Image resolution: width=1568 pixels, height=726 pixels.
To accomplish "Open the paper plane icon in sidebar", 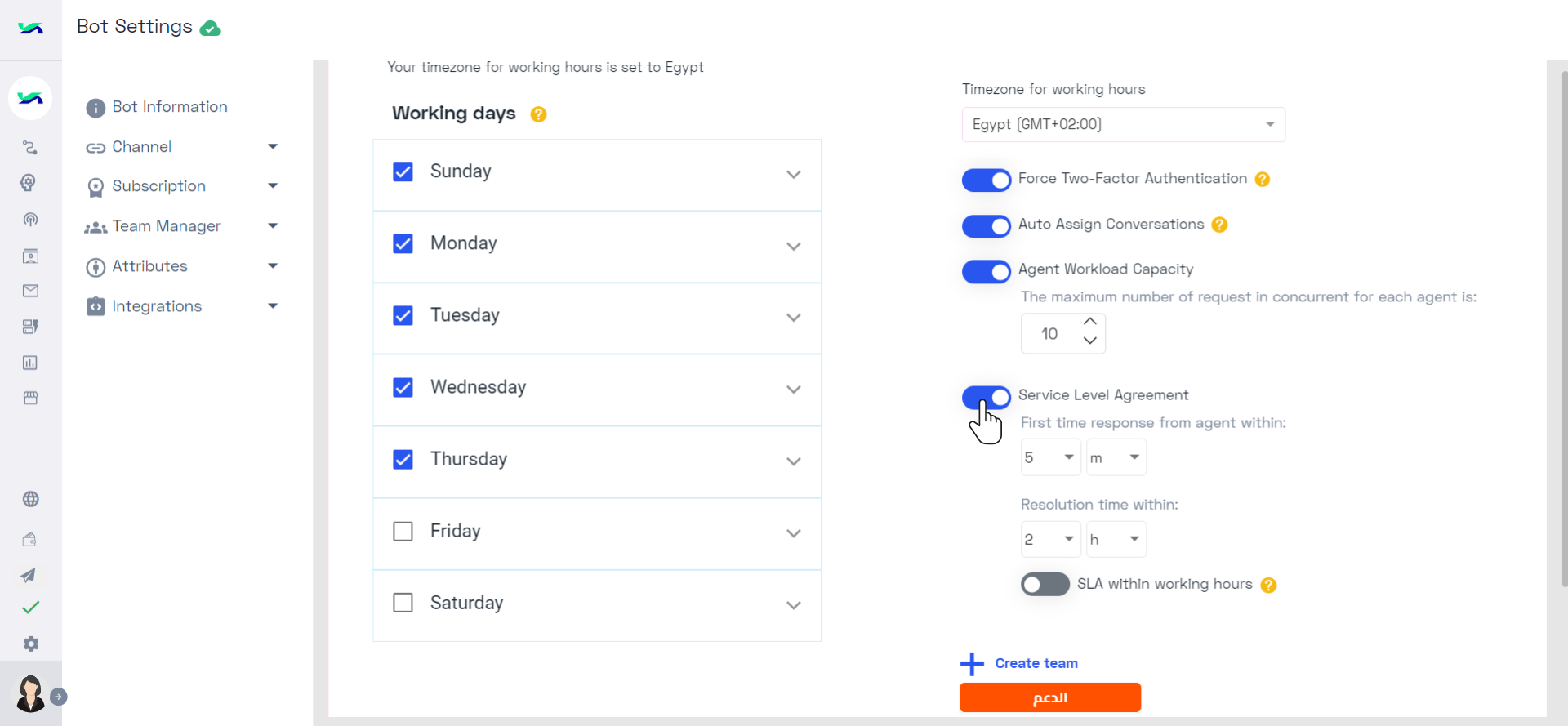I will click(x=29, y=575).
